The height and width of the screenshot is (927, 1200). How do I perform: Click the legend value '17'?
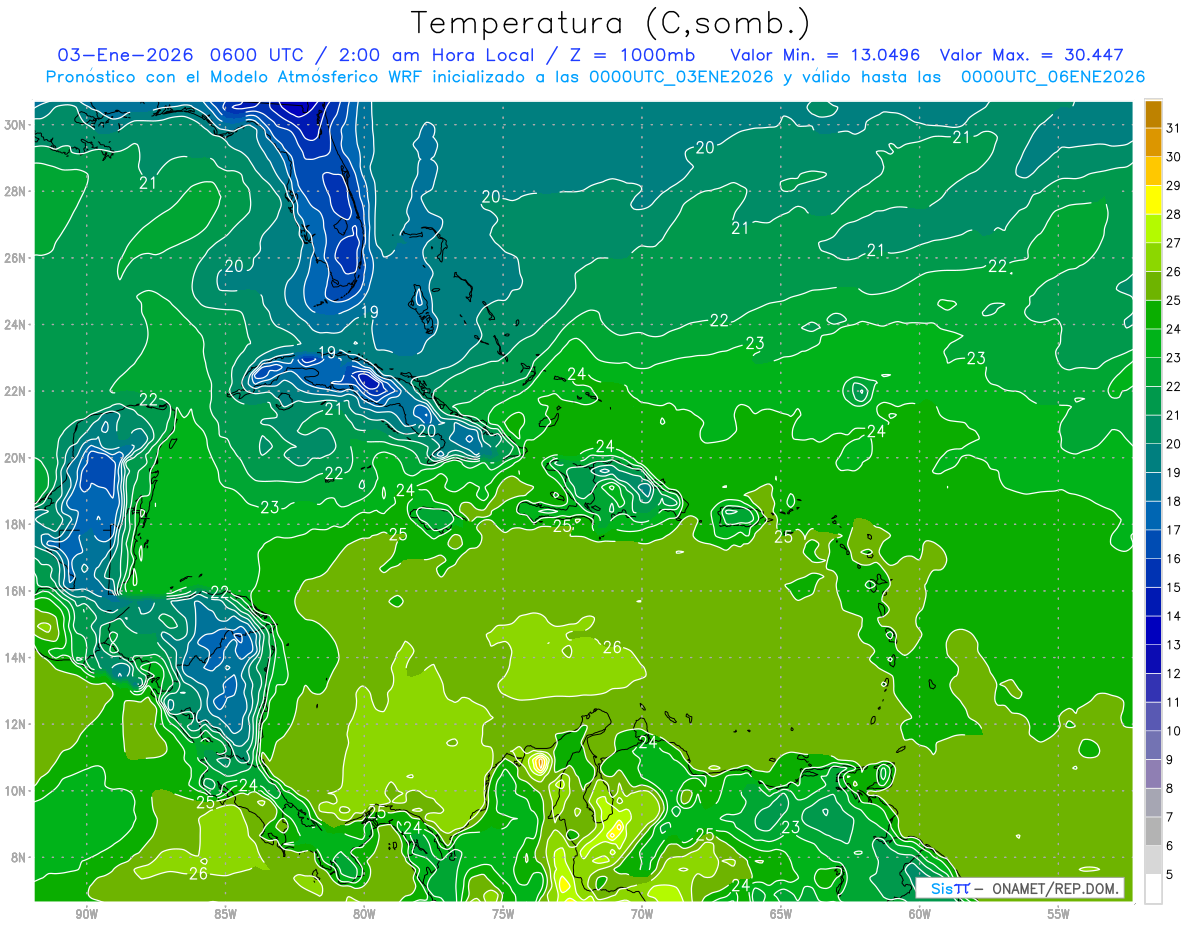click(1174, 530)
